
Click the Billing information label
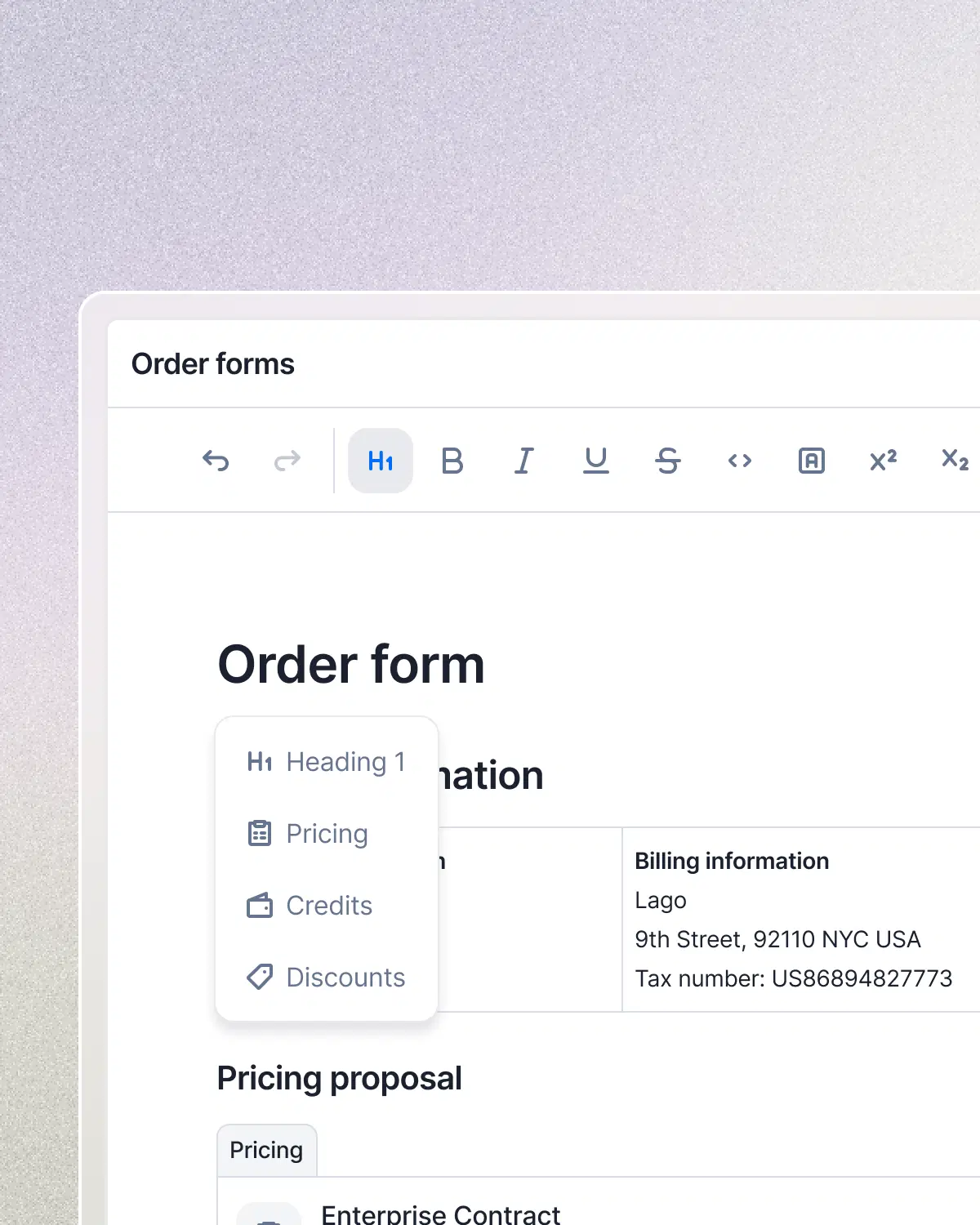click(x=732, y=861)
